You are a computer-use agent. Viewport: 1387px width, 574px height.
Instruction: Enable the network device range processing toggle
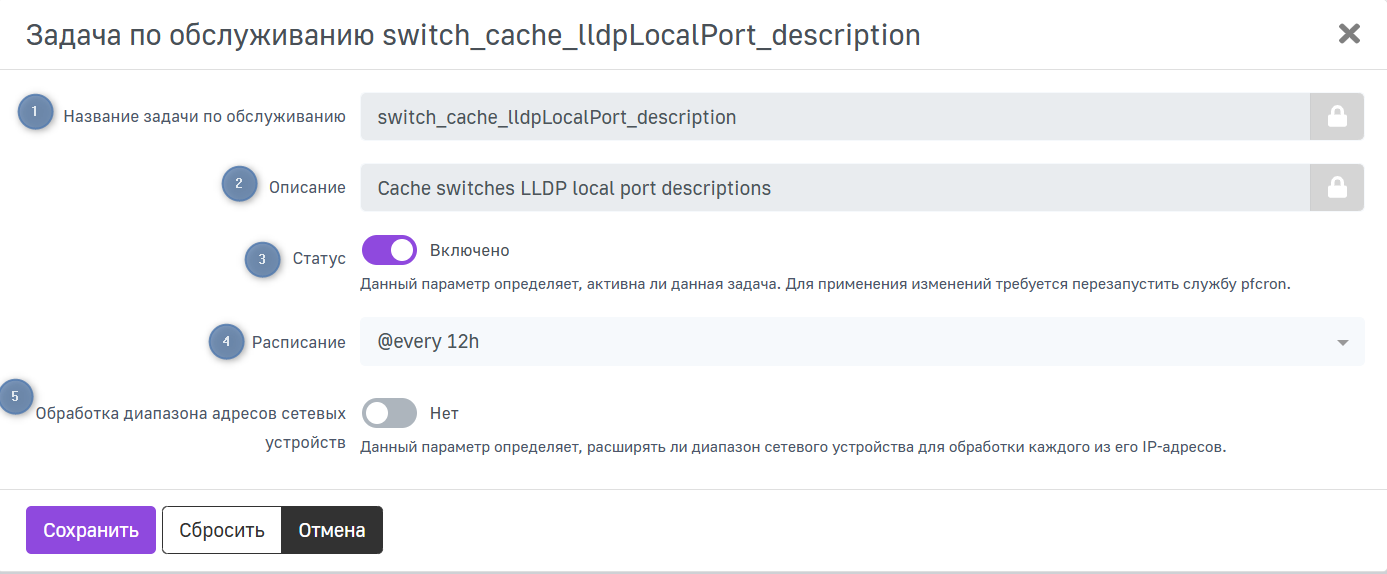click(x=389, y=412)
